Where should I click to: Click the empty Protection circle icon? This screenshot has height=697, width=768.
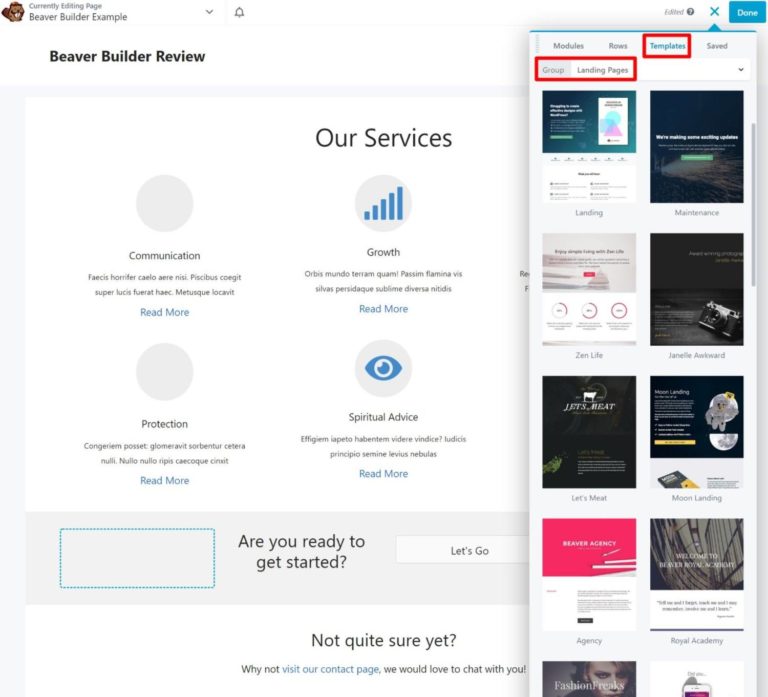pyautogui.click(x=165, y=371)
